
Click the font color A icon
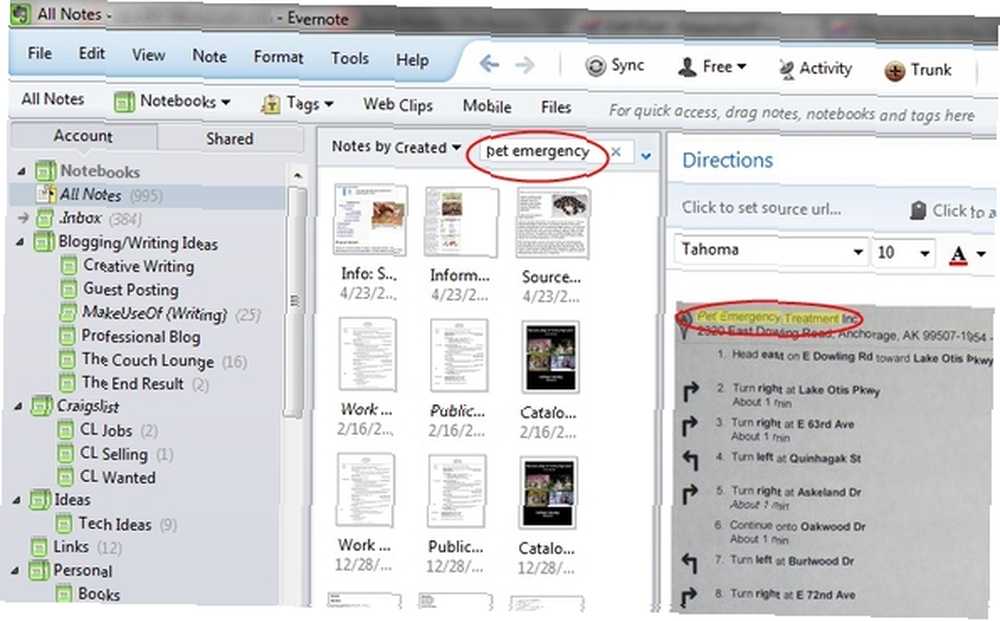pyautogui.click(x=957, y=254)
